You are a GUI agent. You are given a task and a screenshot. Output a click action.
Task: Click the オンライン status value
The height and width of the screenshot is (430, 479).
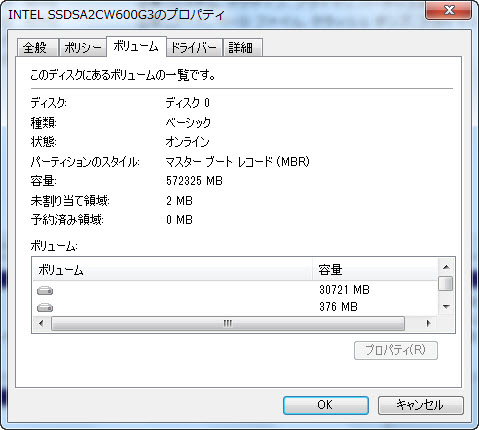click(187, 142)
